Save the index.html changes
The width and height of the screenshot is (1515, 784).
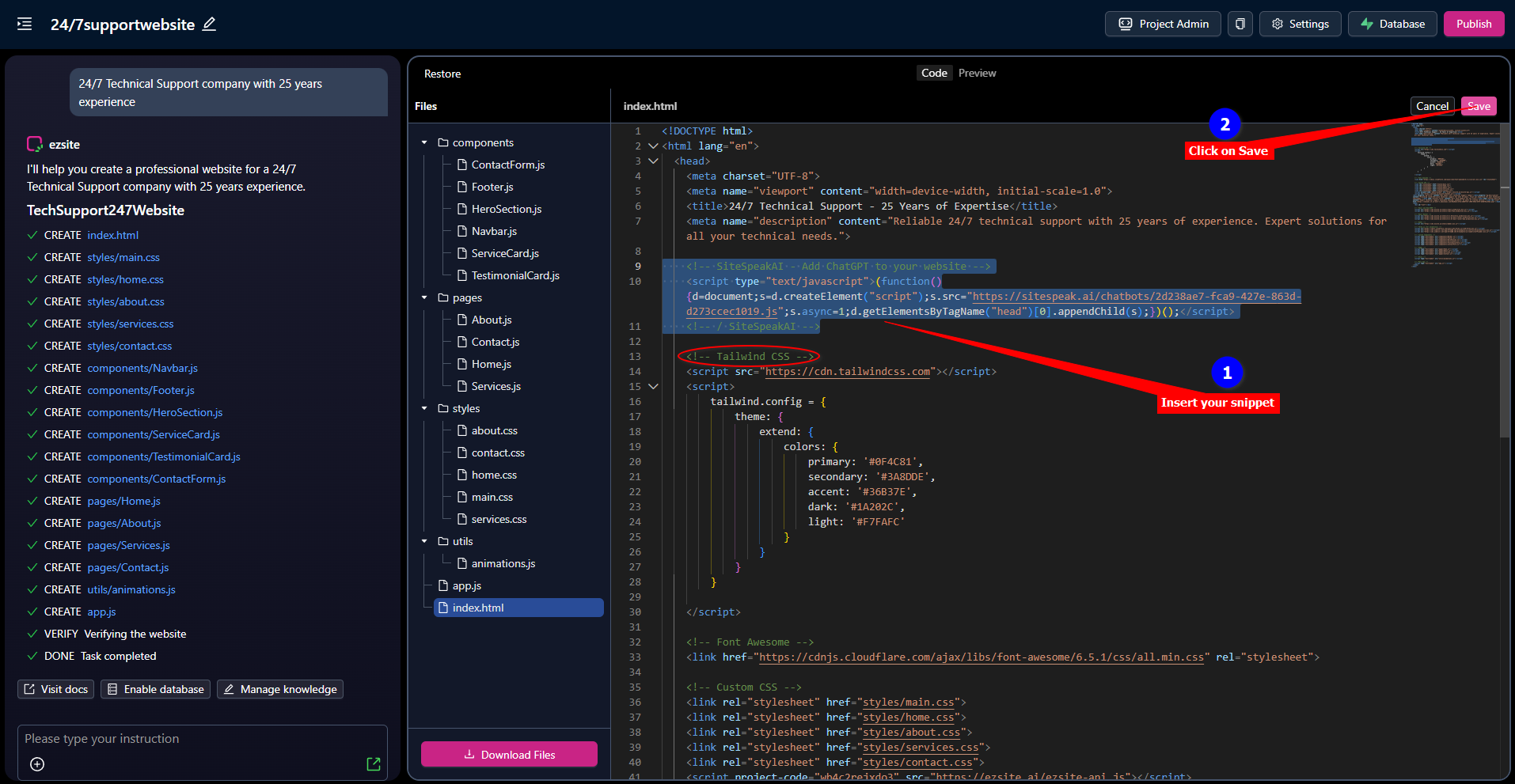(1479, 106)
